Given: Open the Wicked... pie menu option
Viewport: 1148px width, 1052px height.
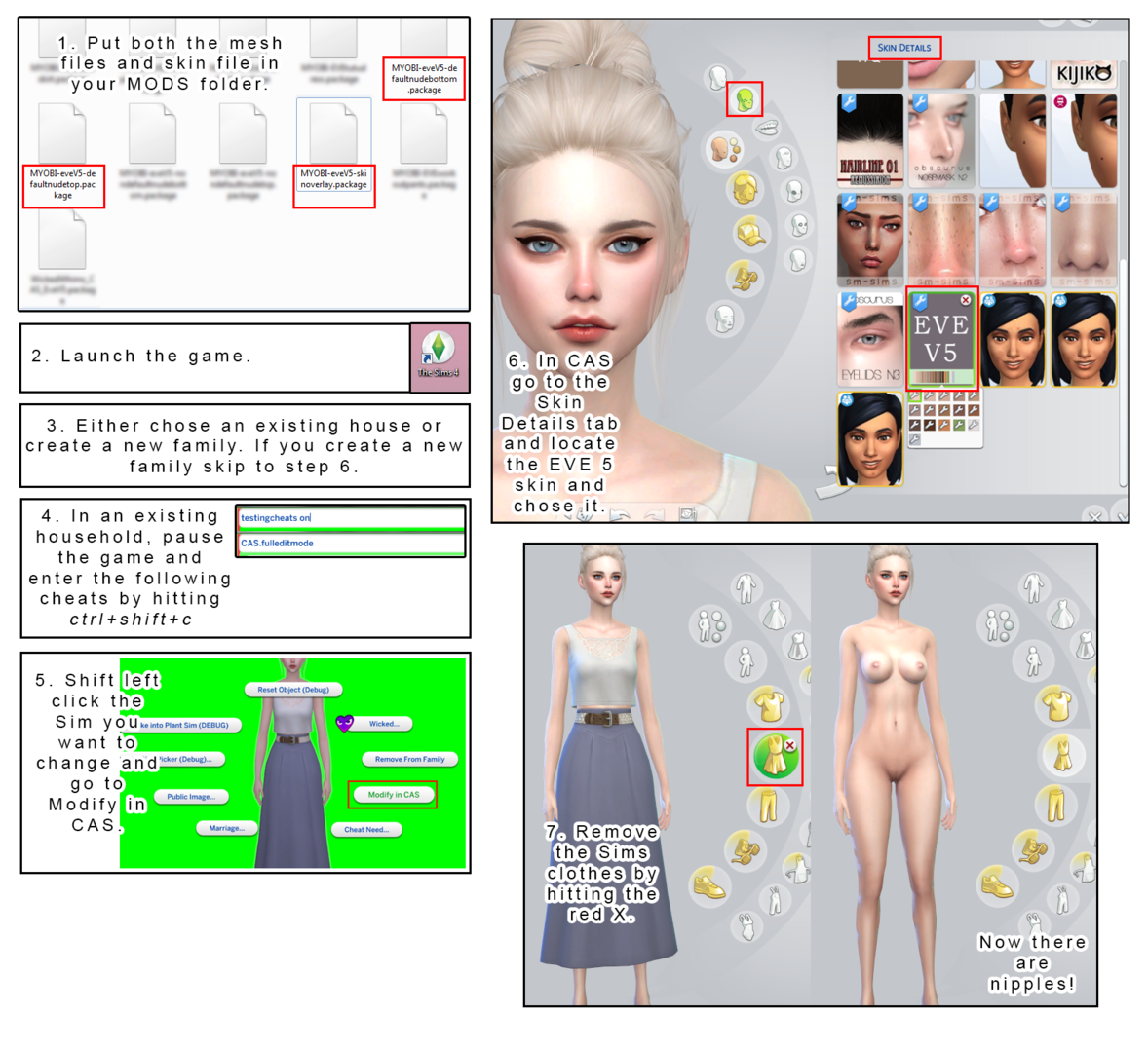Looking at the screenshot, I should click(384, 724).
